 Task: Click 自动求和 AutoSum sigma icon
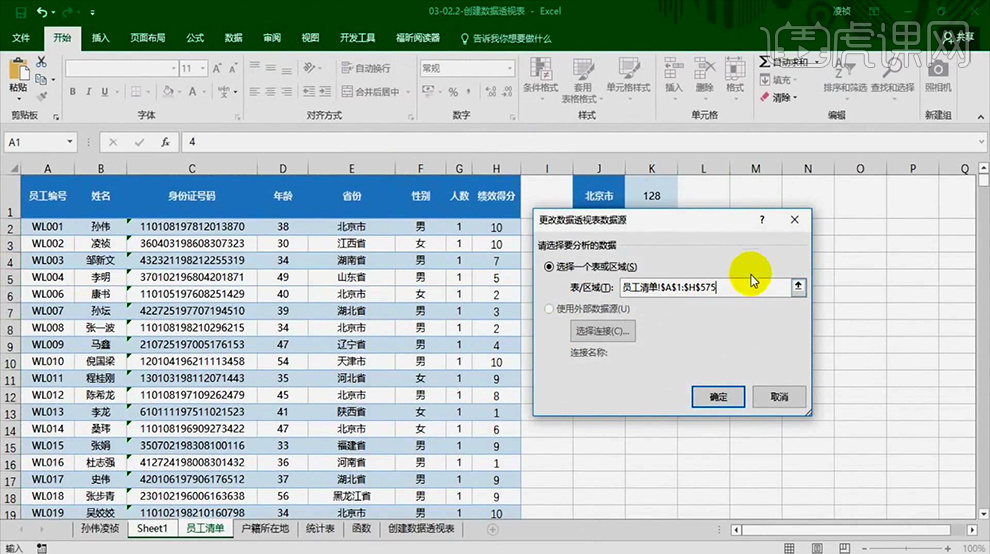click(765, 62)
